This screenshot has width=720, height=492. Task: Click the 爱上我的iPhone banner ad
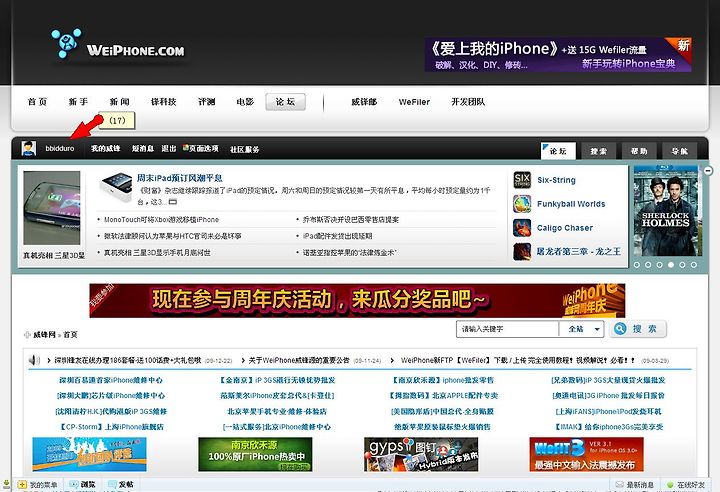click(558, 55)
